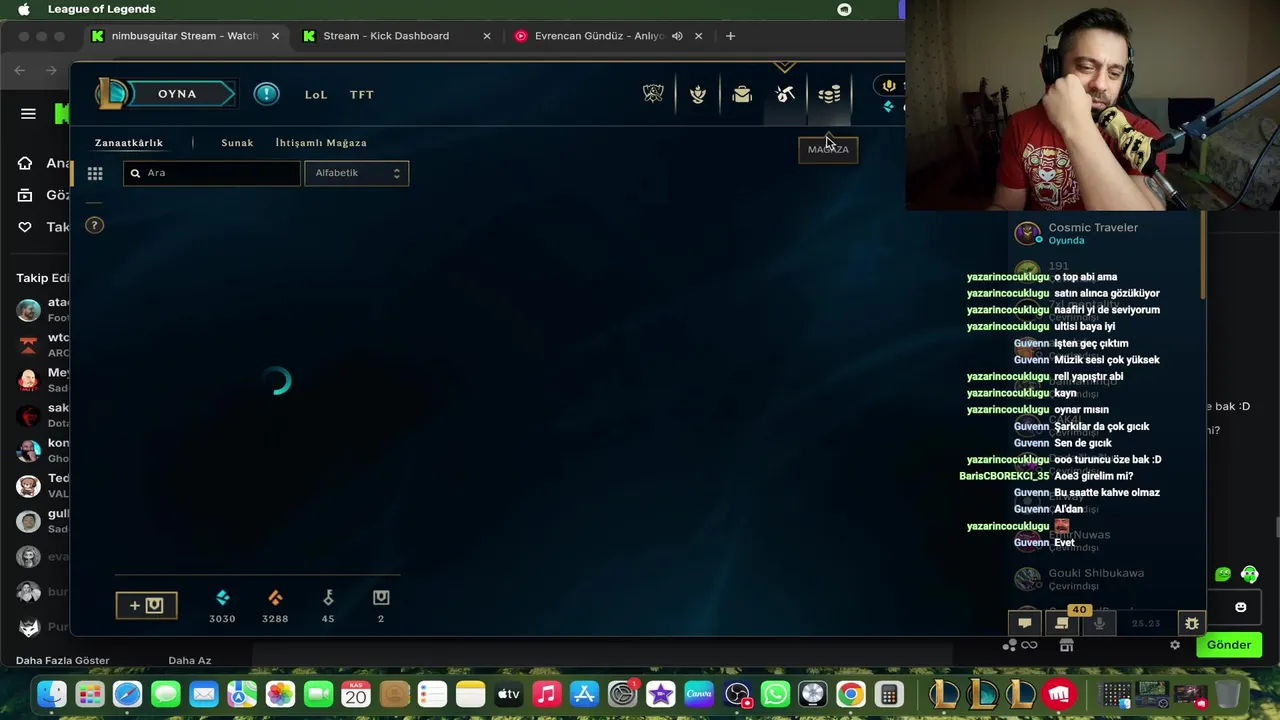Click the infinity icon under the Kick chat

pyautogui.click(x=1029, y=646)
